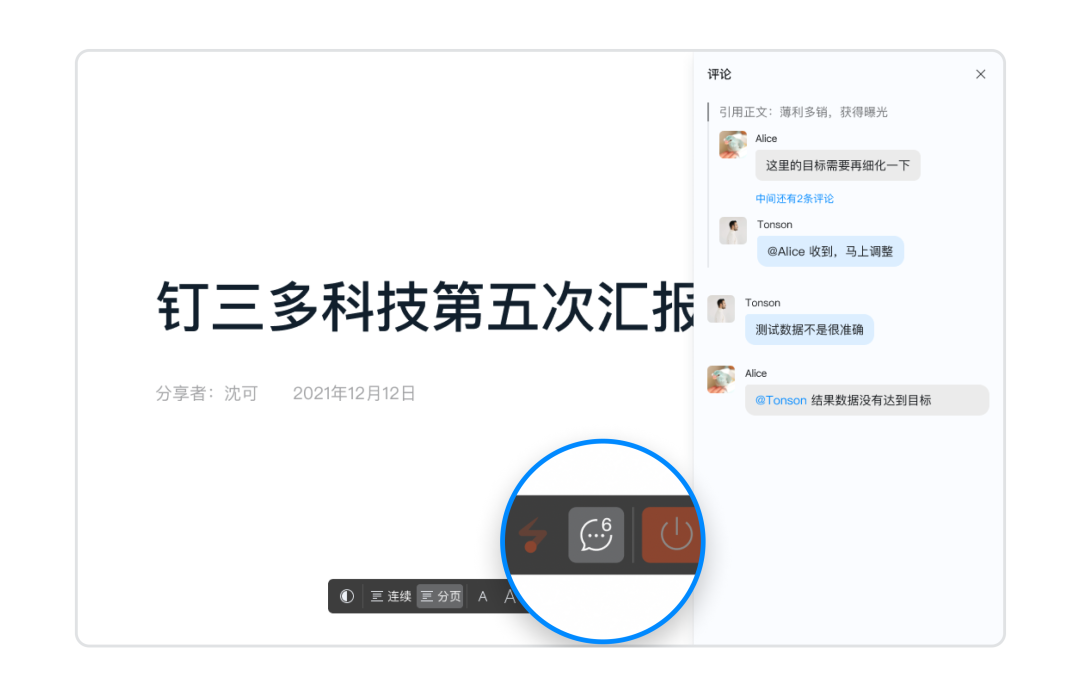This screenshot has width=1080, height=697.
Task: Click the slide title 钉三多科技第五次汇报
Action: [426, 306]
